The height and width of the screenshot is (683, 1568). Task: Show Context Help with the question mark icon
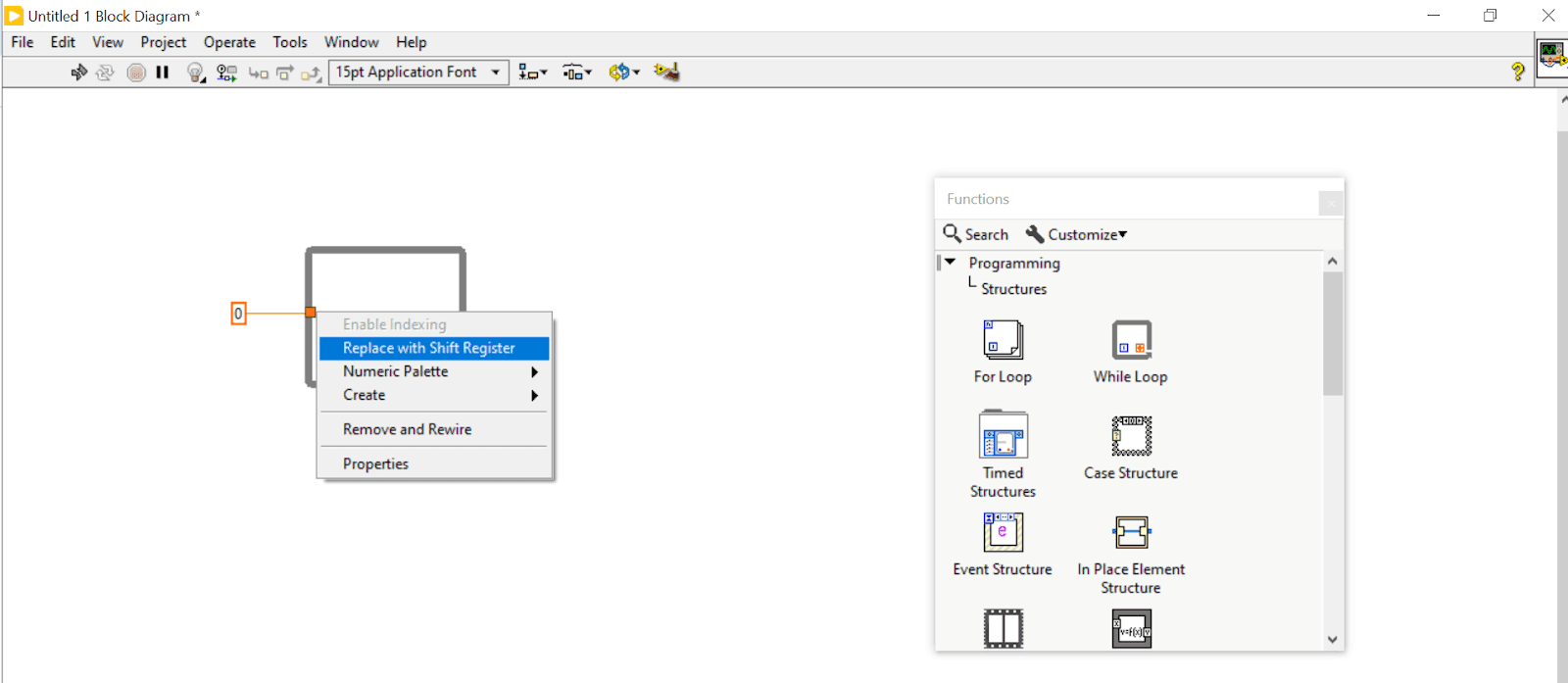(x=1517, y=72)
